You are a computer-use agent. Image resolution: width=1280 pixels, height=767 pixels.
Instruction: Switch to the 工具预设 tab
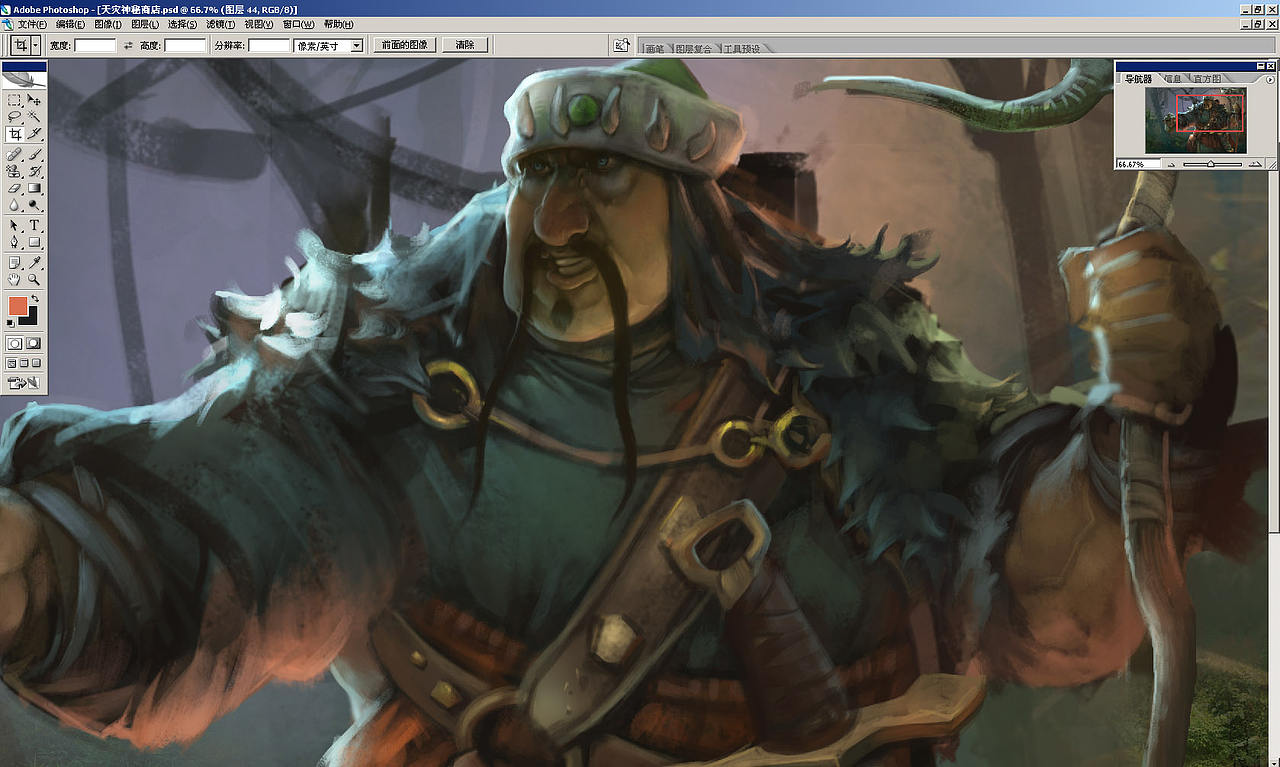click(742, 48)
